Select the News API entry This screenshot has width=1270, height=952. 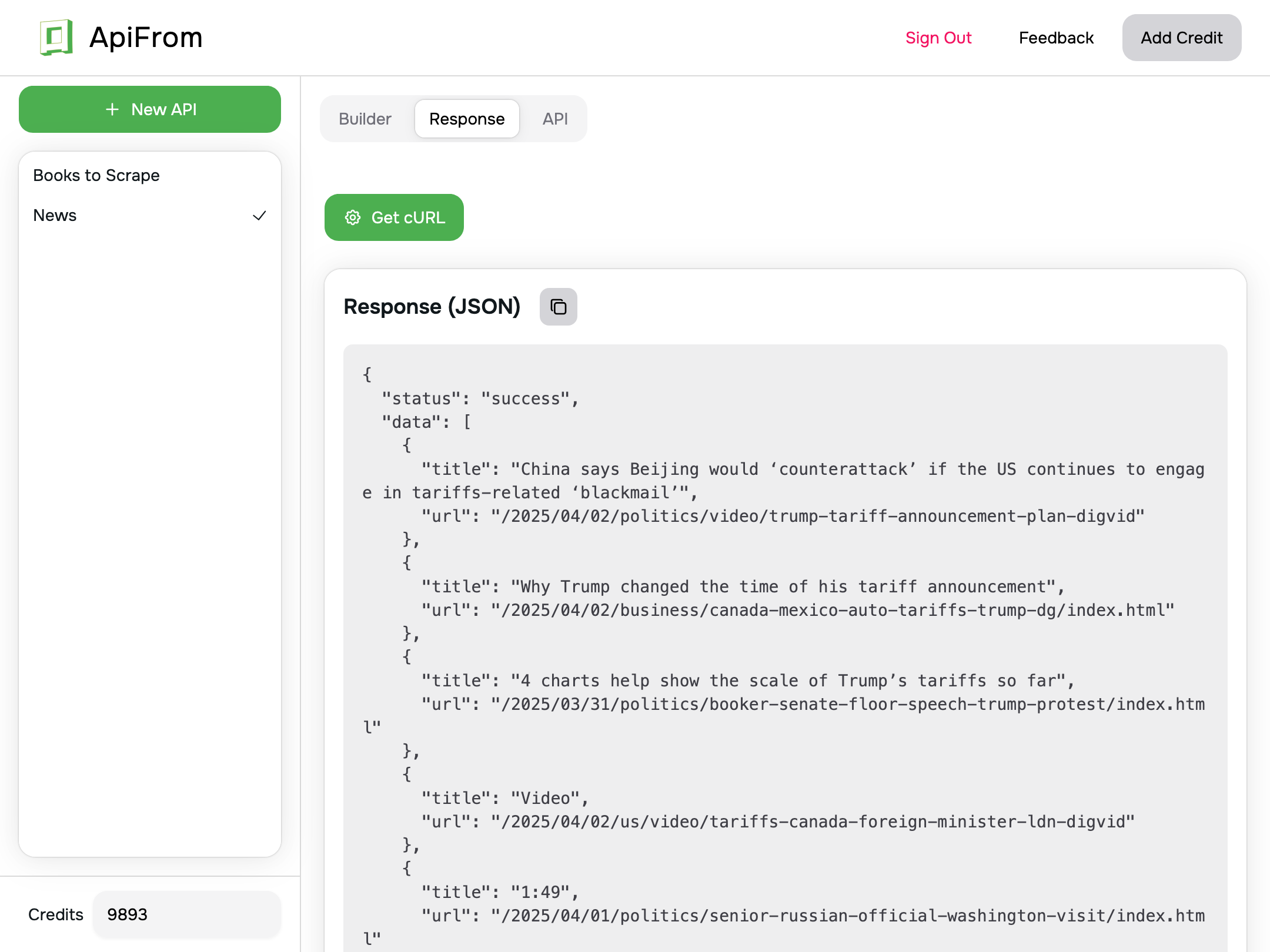tap(150, 216)
